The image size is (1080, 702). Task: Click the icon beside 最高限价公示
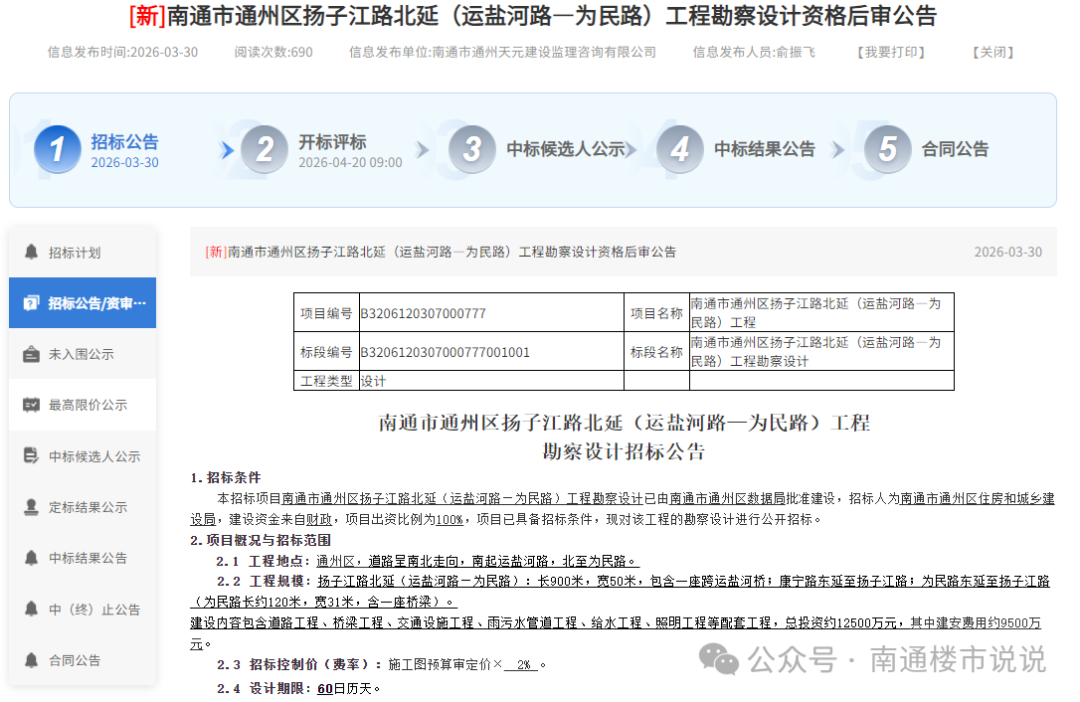point(32,405)
